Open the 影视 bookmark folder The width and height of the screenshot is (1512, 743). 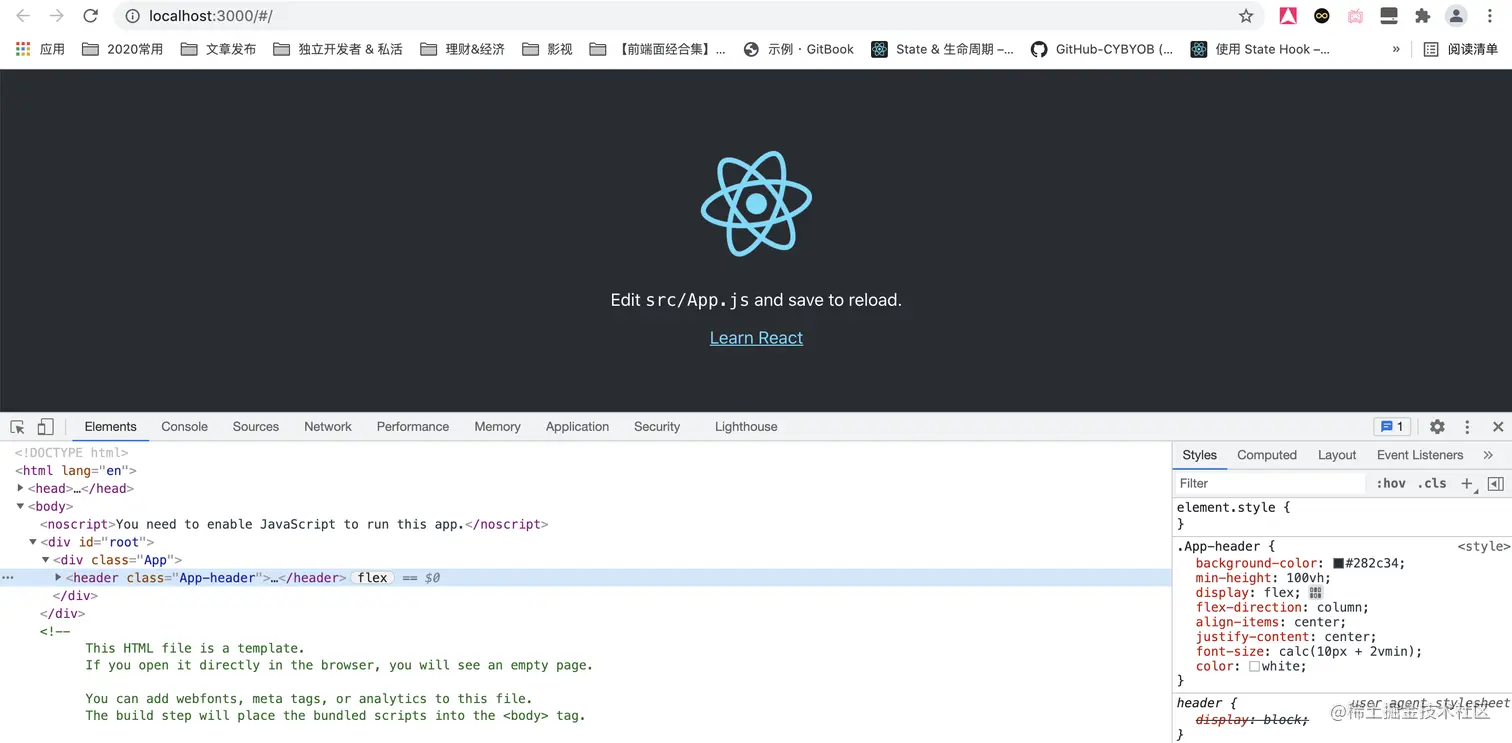547,49
